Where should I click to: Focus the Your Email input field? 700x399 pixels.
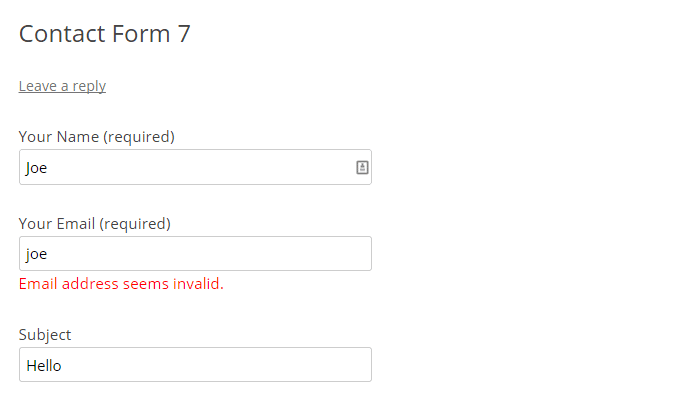click(x=195, y=254)
